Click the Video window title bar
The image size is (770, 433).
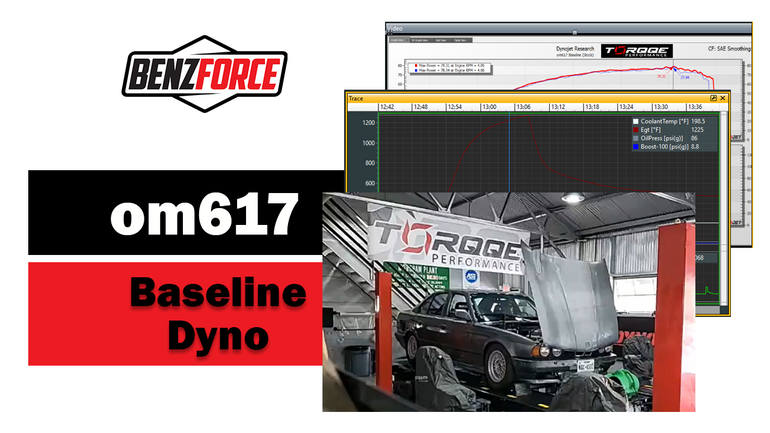click(x=569, y=28)
